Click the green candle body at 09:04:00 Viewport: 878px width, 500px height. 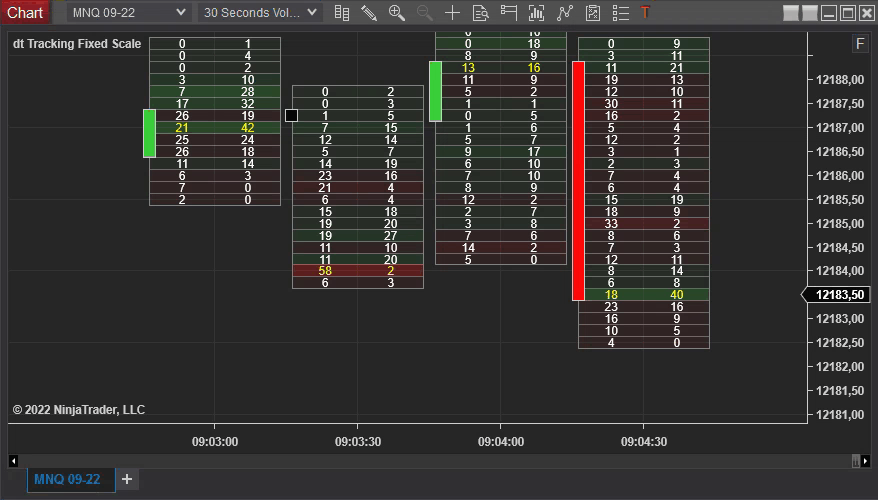click(x=436, y=91)
